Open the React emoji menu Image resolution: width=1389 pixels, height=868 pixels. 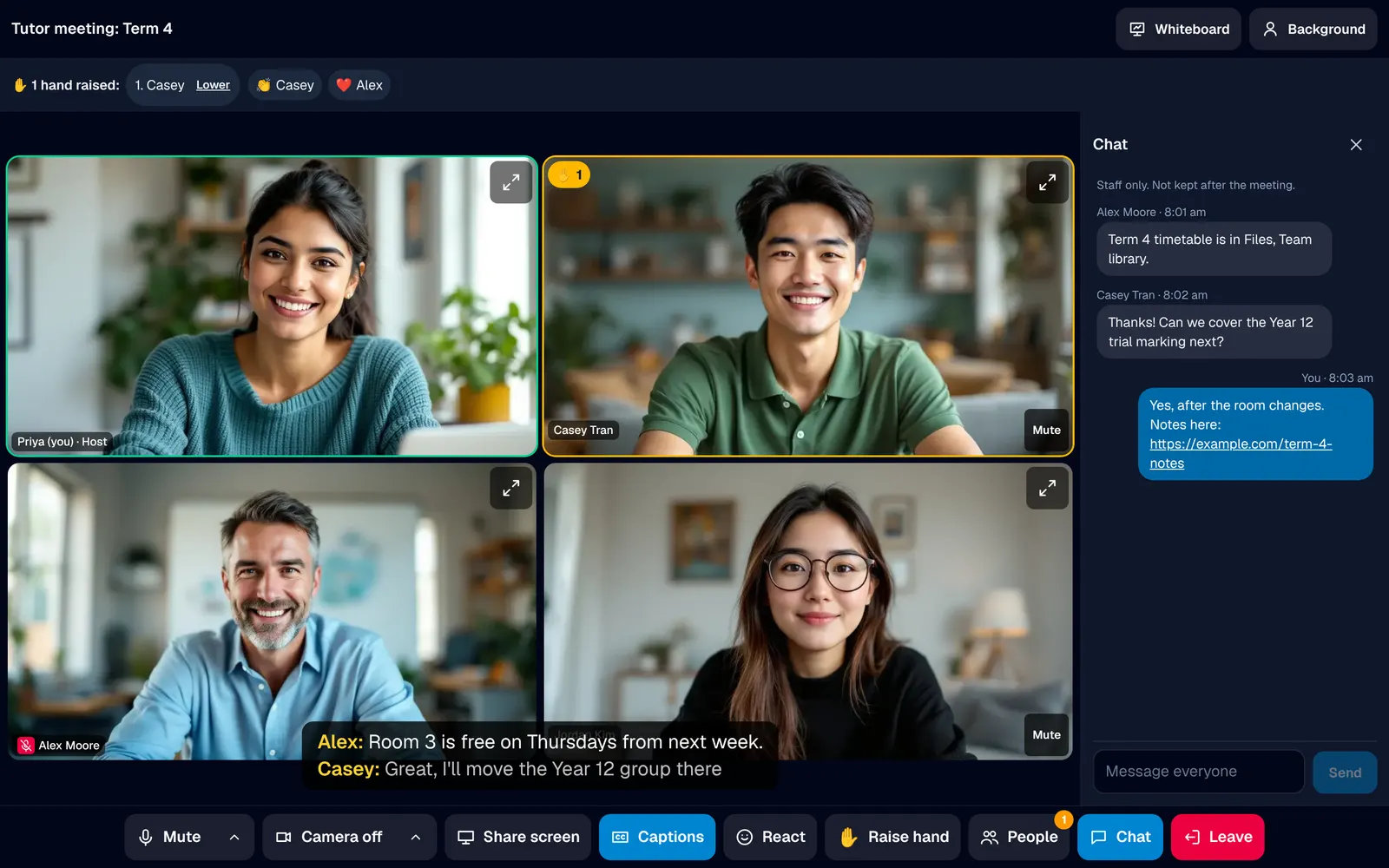pyautogui.click(x=770, y=837)
